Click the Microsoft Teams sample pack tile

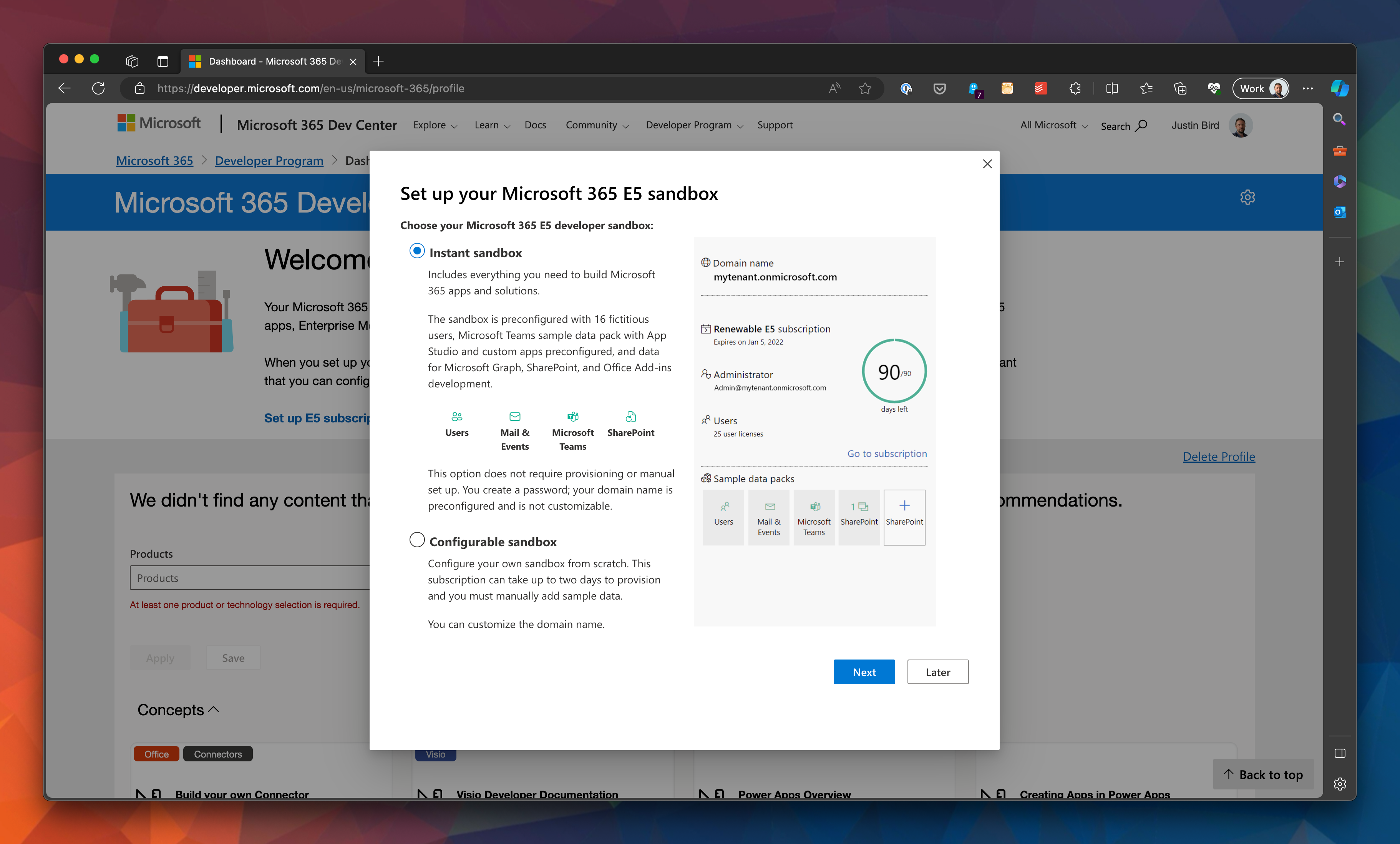tap(814, 517)
